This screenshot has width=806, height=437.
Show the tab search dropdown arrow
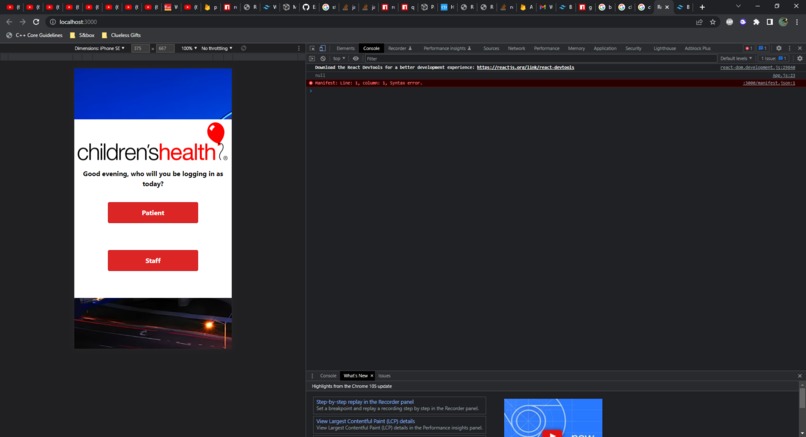coord(738,7)
